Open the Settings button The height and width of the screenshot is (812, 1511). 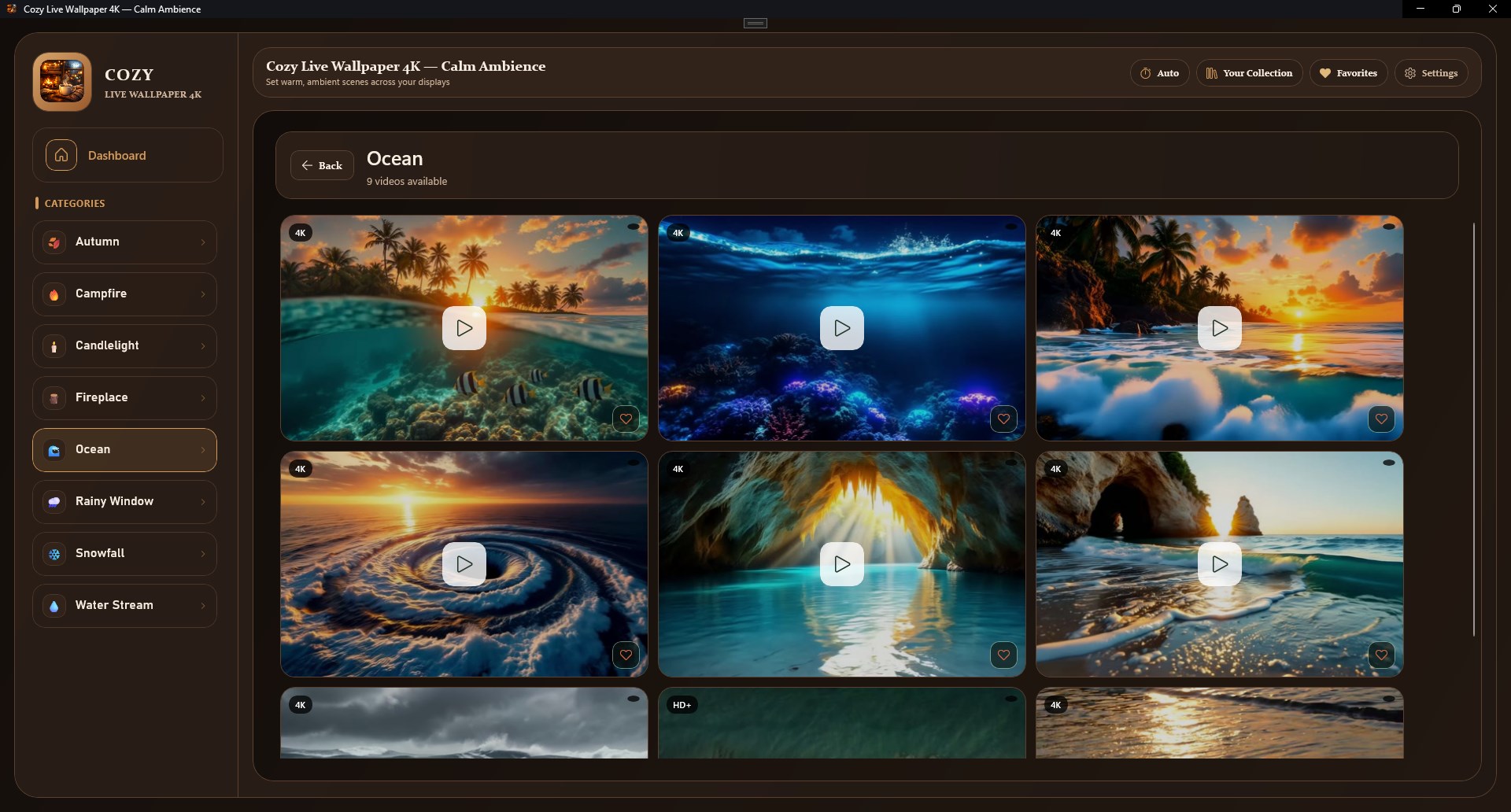1431,73
